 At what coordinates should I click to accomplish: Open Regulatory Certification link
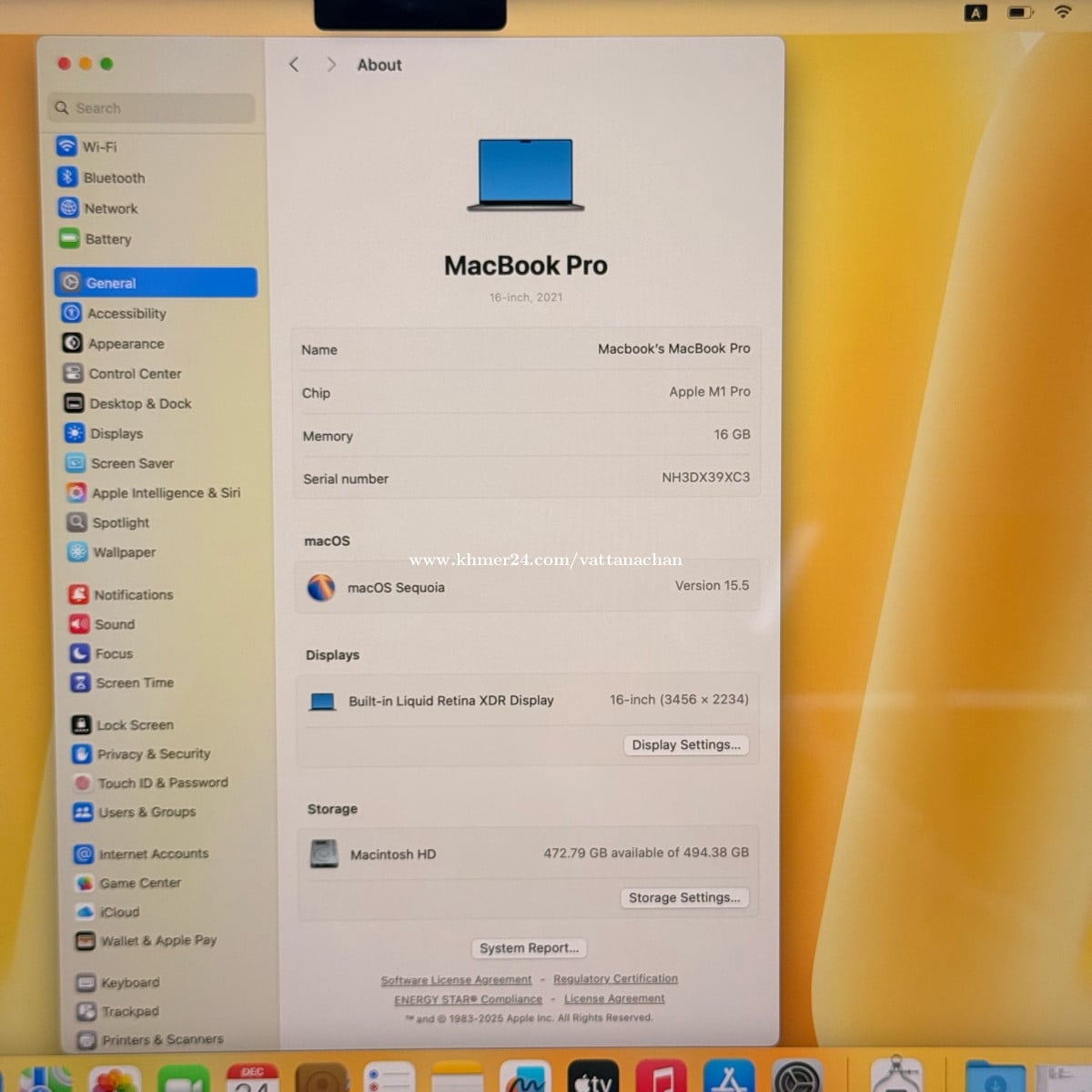tap(615, 979)
